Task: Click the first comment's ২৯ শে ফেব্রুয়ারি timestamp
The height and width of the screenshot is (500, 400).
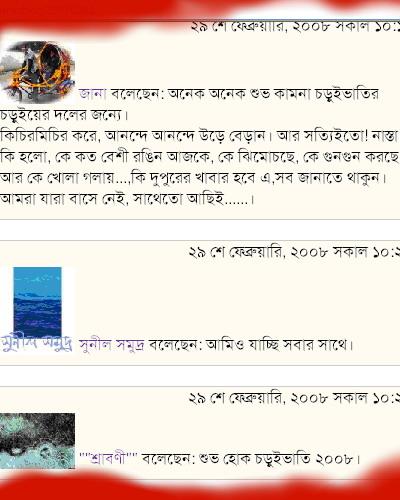Action: (295, 27)
